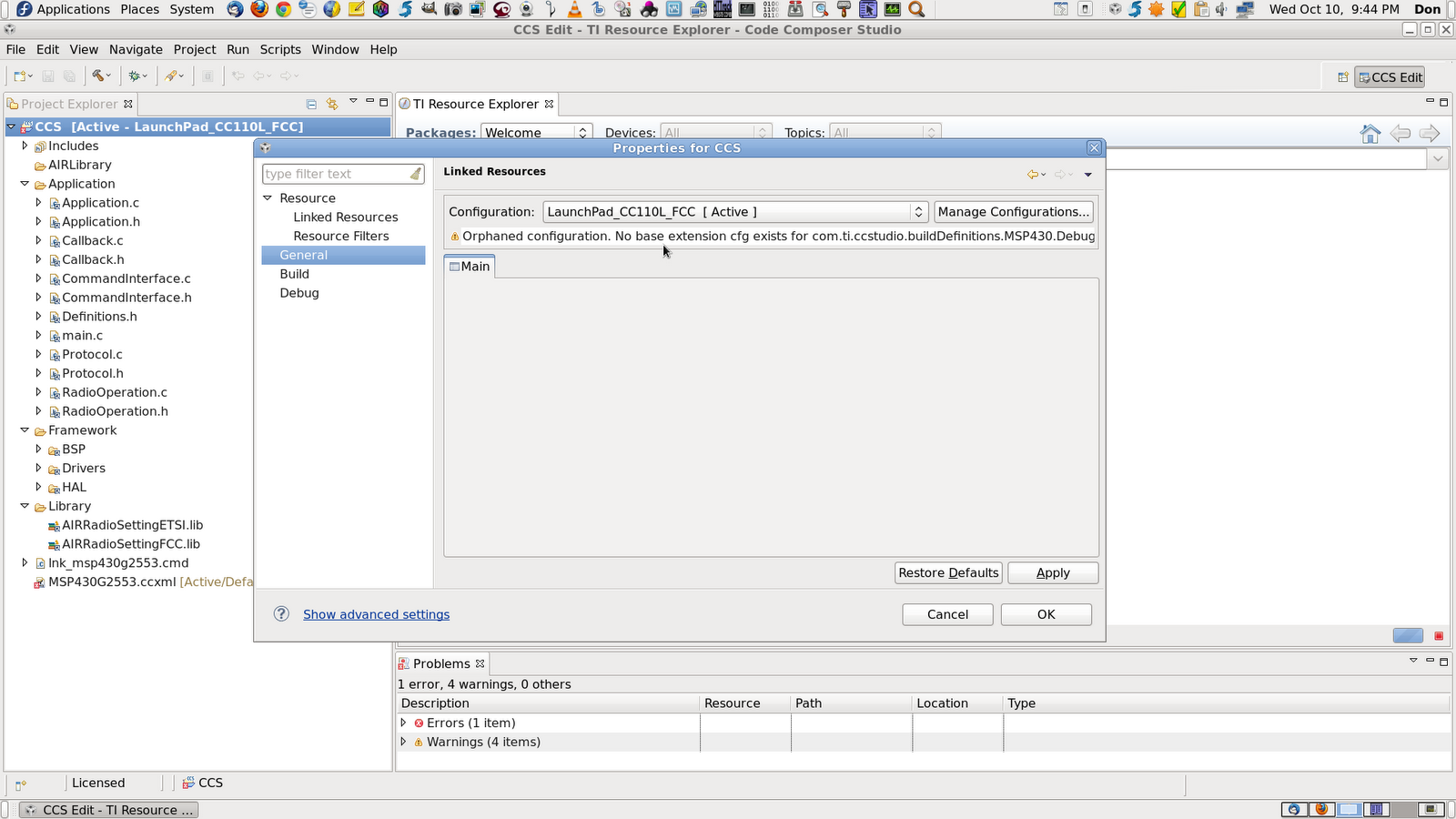Viewport: 1456px width, 819px height.
Task: Open the Scripts menu
Action: click(x=280, y=49)
